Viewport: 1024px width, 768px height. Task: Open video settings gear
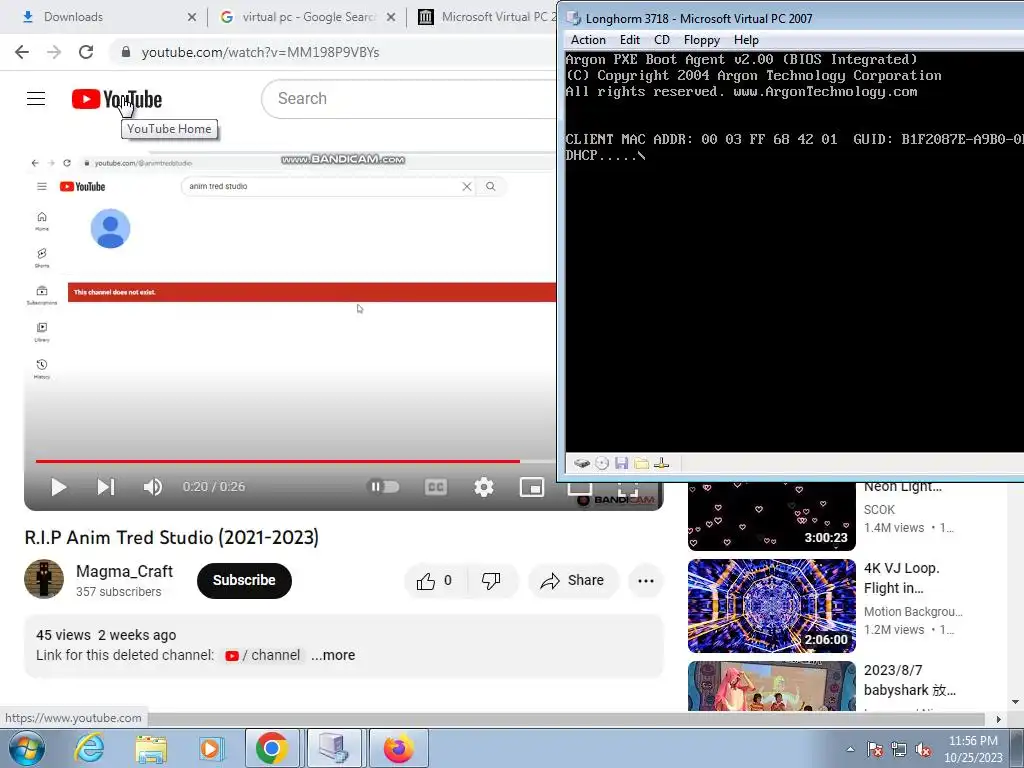484,487
